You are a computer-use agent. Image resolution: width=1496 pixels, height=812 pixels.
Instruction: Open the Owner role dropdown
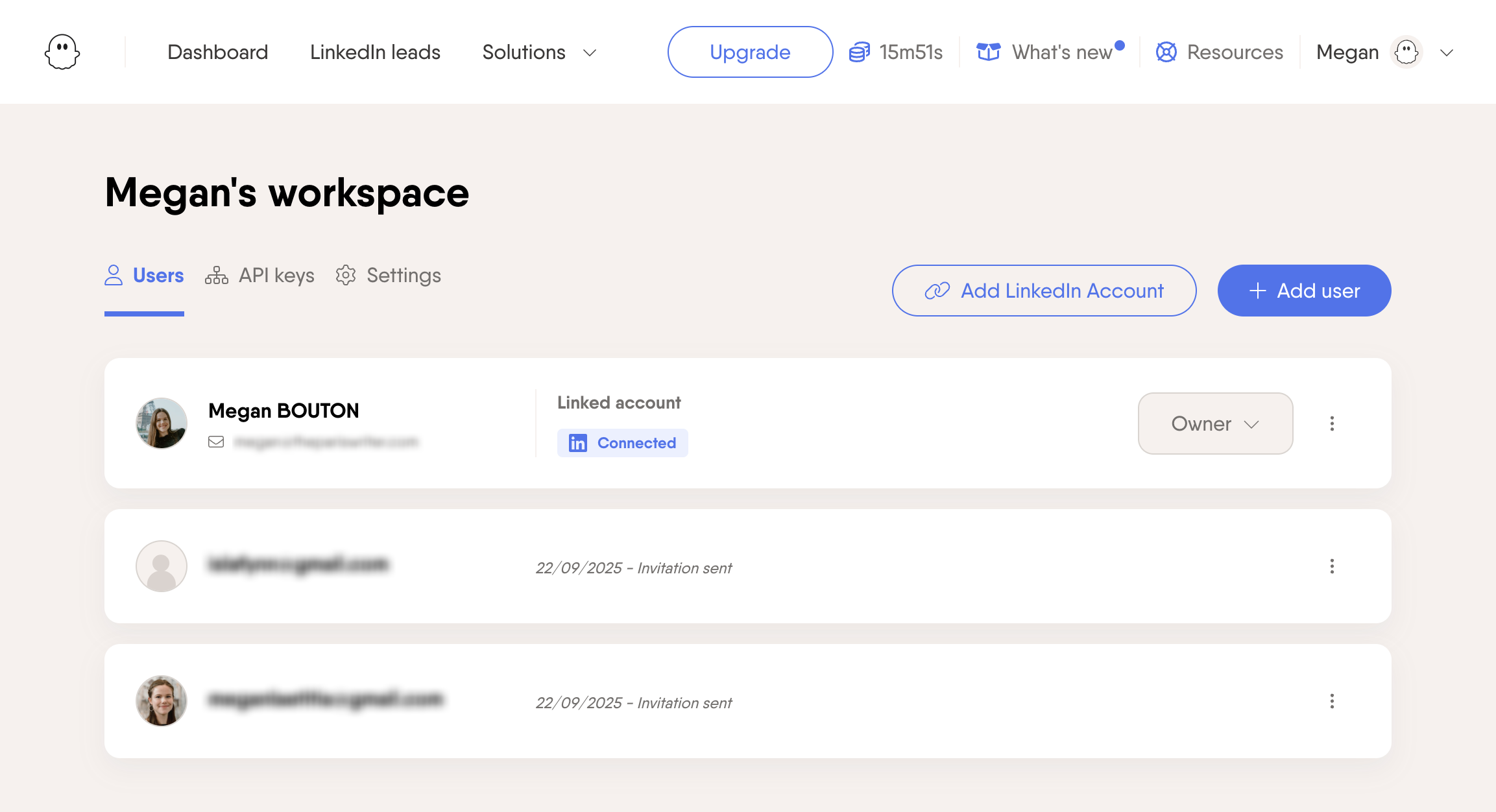(1215, 424)
